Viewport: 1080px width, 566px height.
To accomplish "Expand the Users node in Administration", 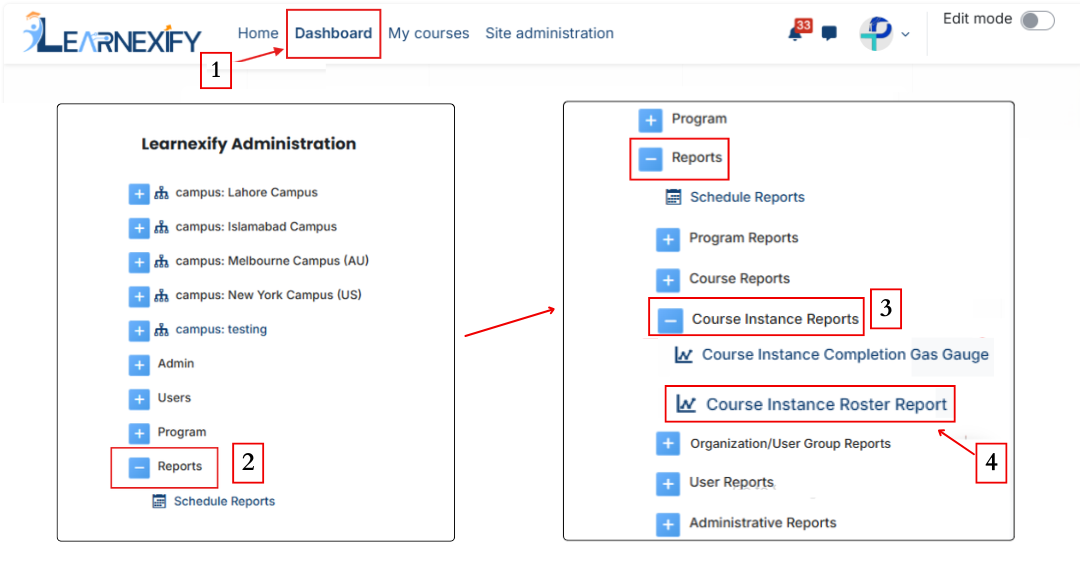I will [139, 399].
